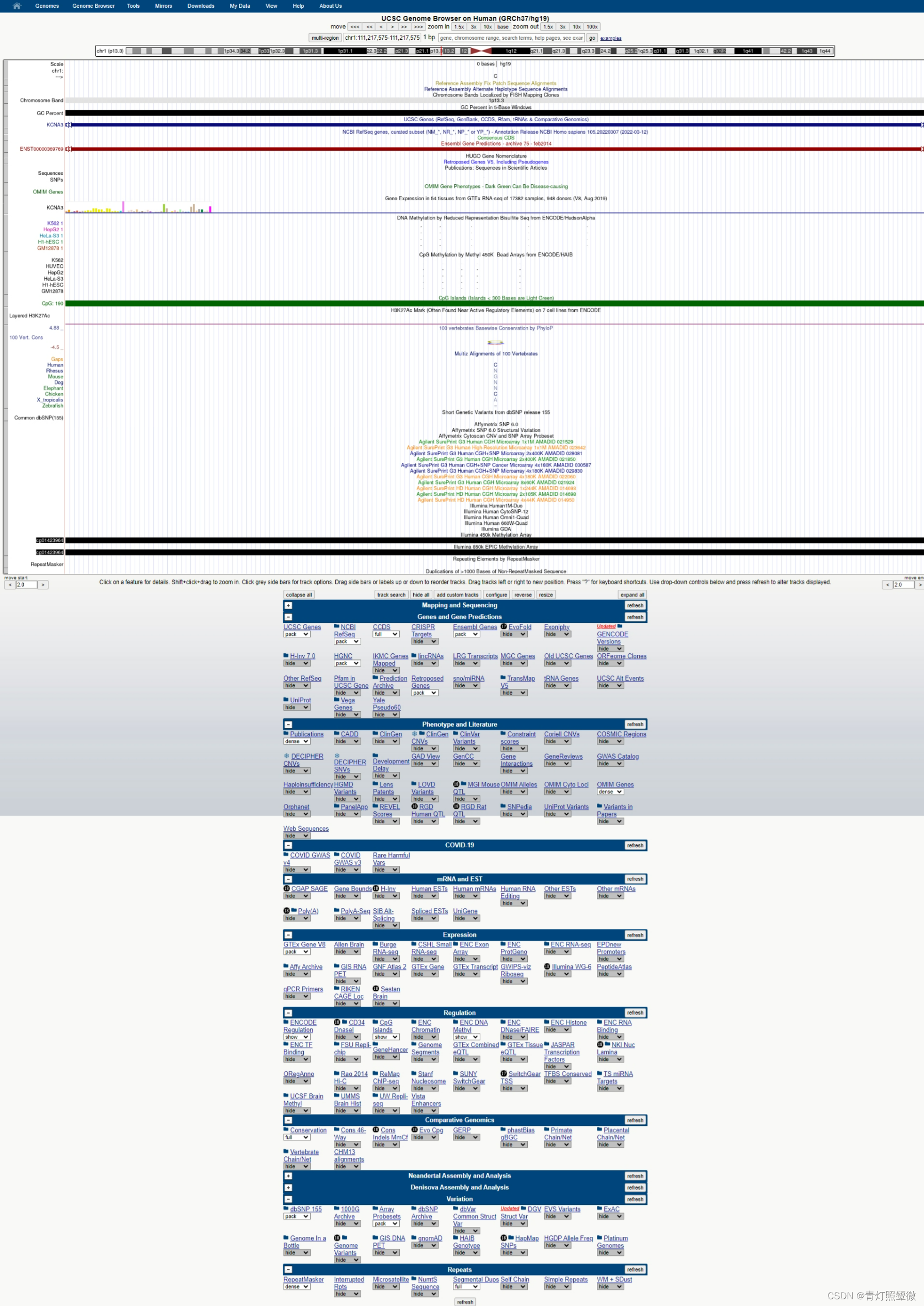Click the examples link

click(x=610, y=38)
